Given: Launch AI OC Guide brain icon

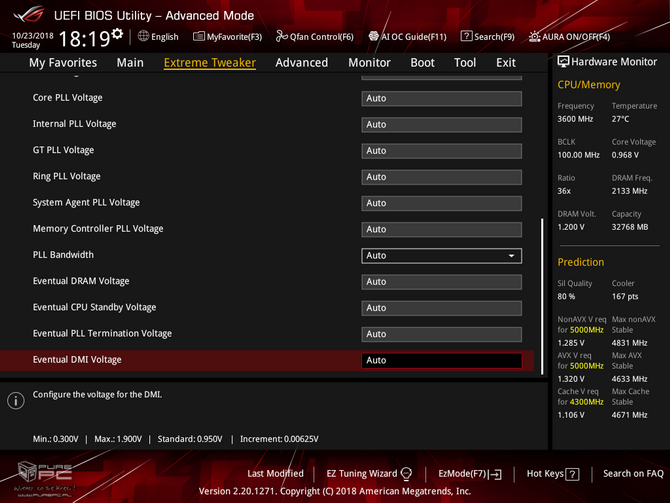Looking at the screenshot, I should coord(373,36).
